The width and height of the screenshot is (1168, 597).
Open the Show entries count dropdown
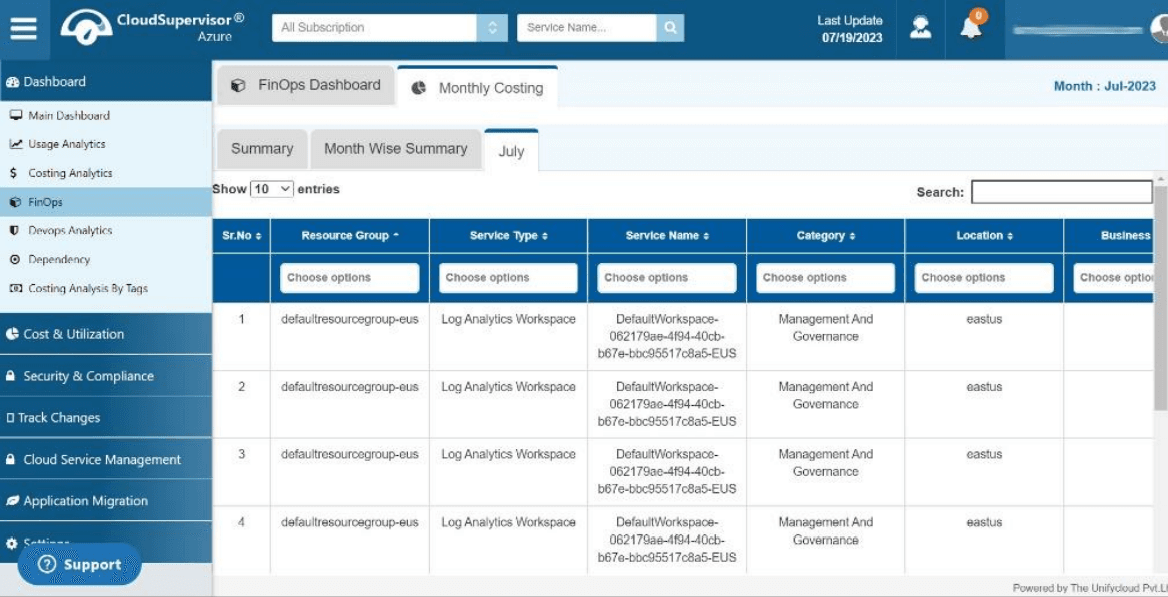pos(272,189)
